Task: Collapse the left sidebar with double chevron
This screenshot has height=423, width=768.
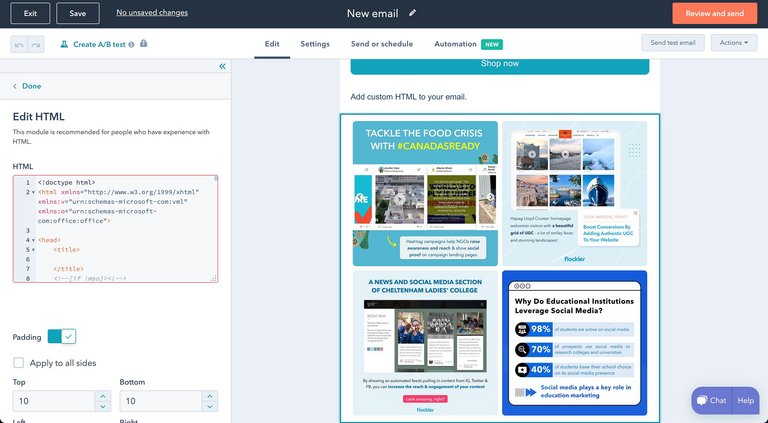Action: point(222,66)
